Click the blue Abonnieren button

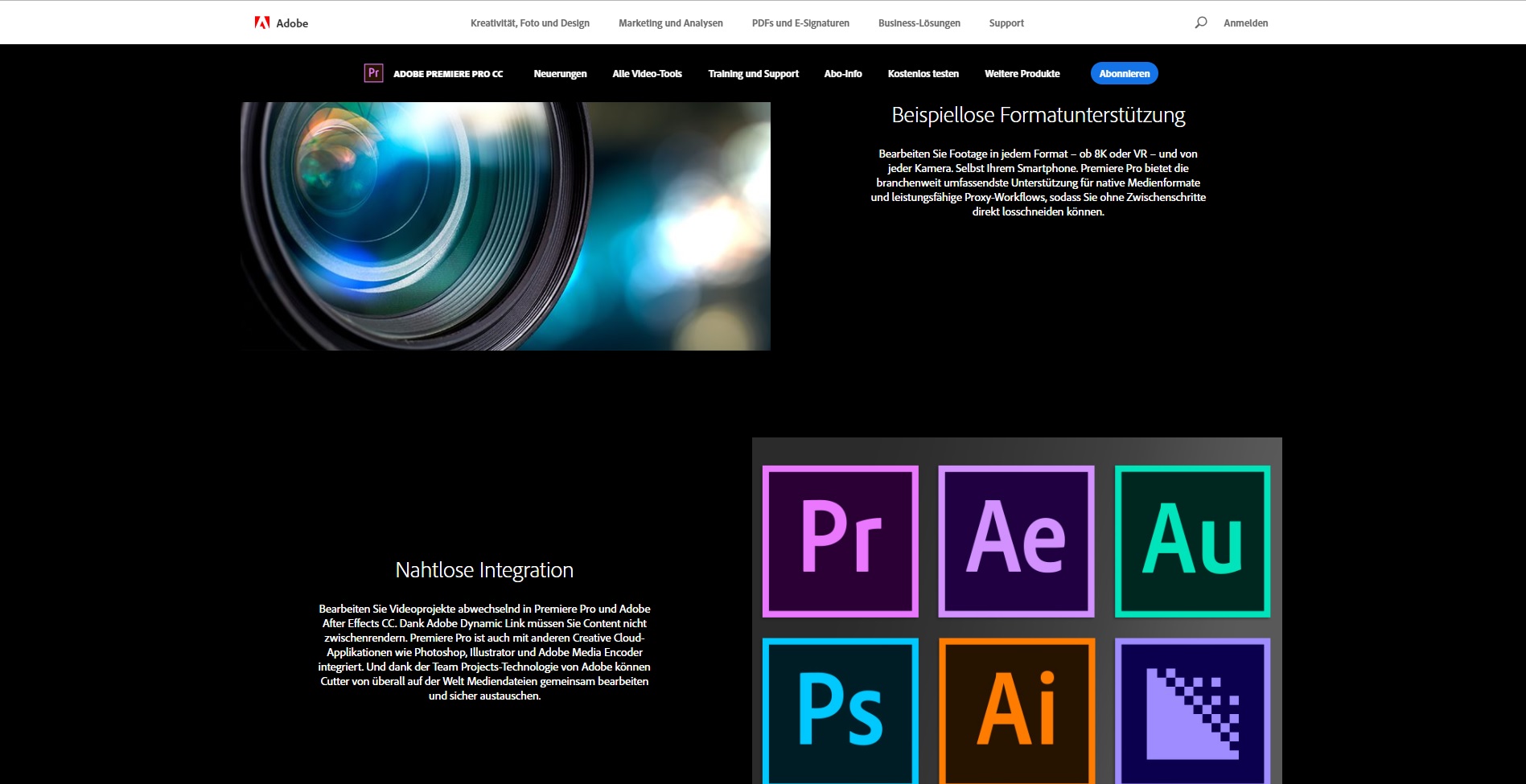tap(1124, 73)
